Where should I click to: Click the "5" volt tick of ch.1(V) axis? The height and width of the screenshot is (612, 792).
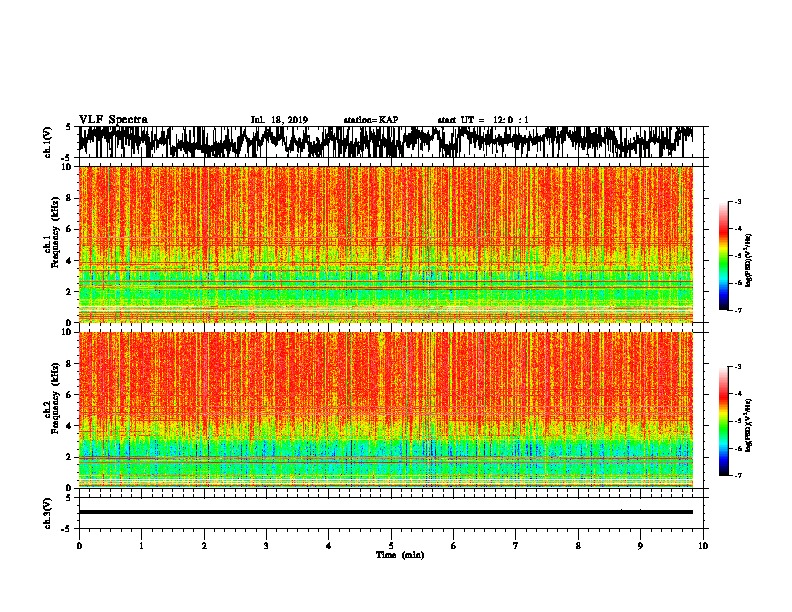tap(69, 127)
